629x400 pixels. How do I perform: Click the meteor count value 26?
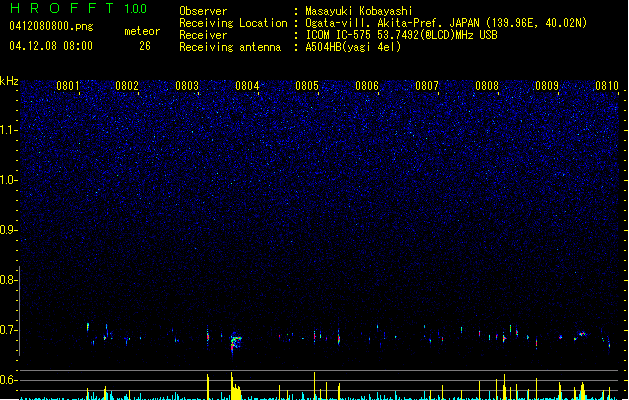coord(145,46)
